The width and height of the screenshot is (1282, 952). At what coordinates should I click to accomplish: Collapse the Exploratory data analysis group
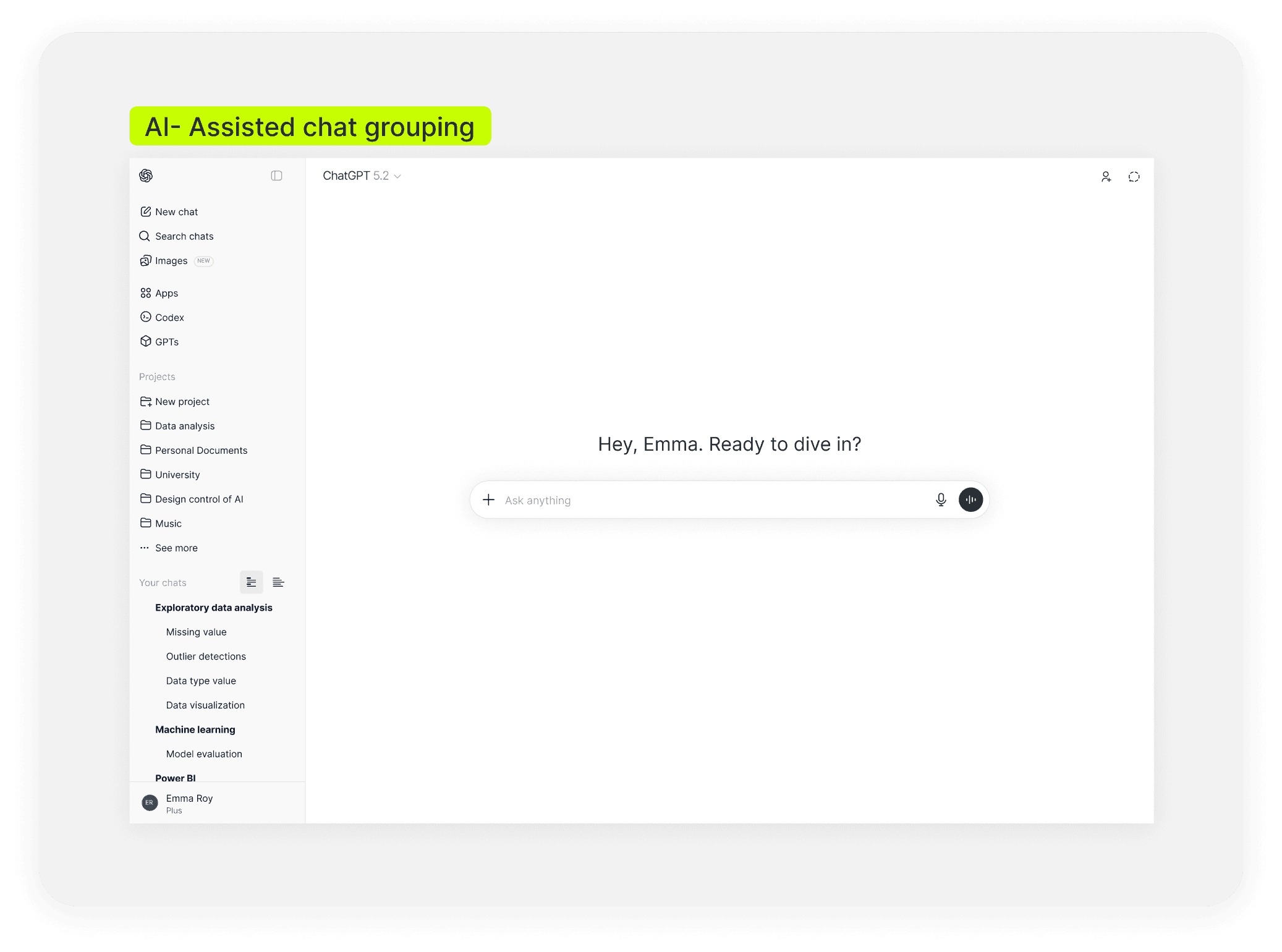pos(213,608)
